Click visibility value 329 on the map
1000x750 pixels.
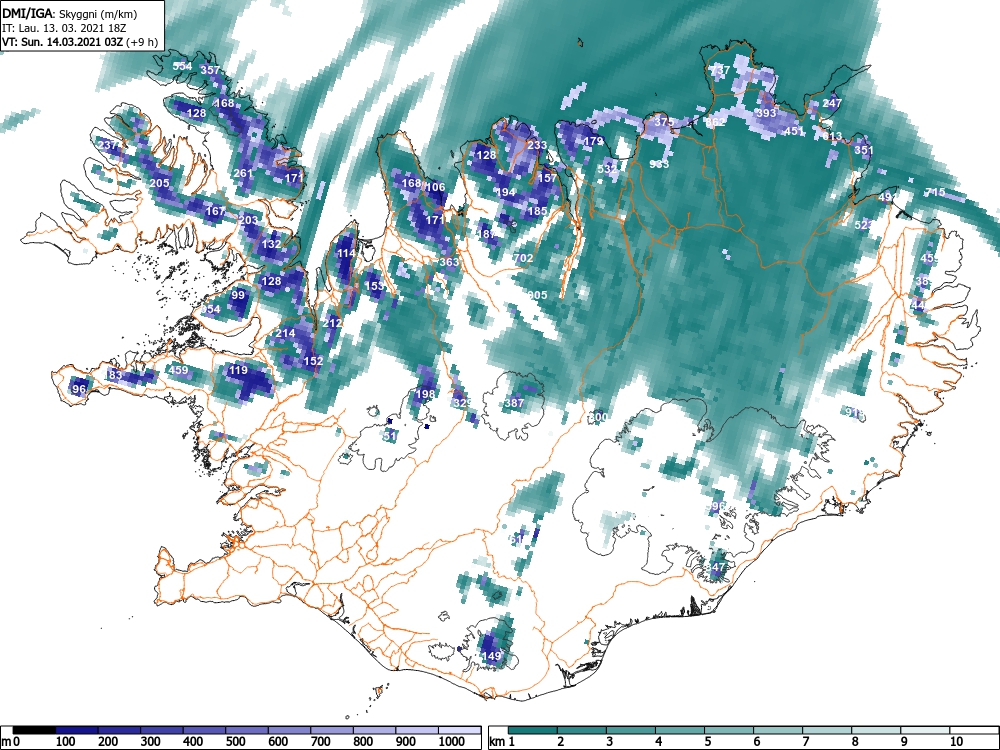point(462,403)
